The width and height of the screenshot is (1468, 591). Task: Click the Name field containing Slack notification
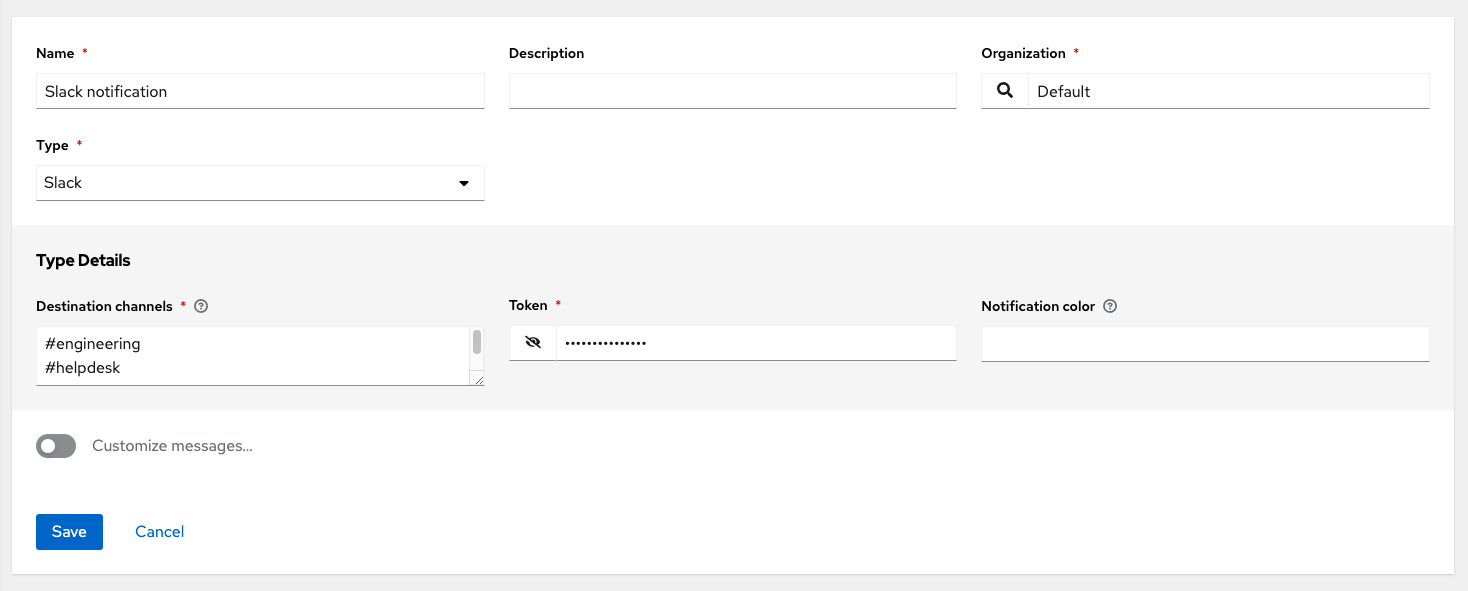click(260, 91)
